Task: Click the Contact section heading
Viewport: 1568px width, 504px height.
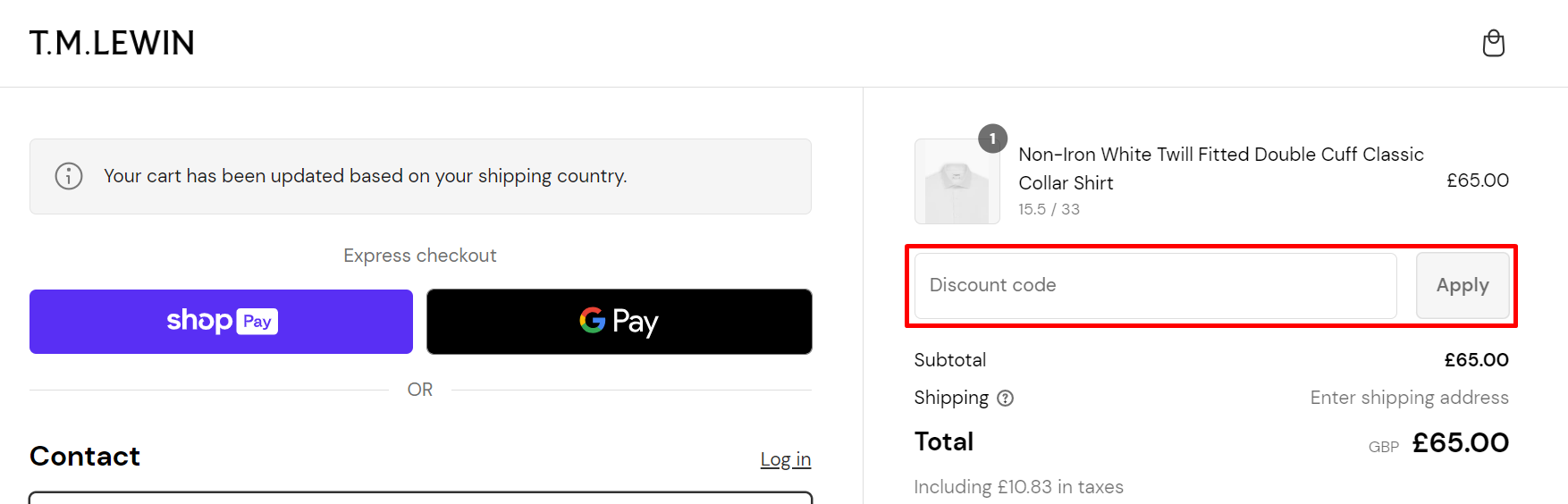Action: click(x=85, y=457)
